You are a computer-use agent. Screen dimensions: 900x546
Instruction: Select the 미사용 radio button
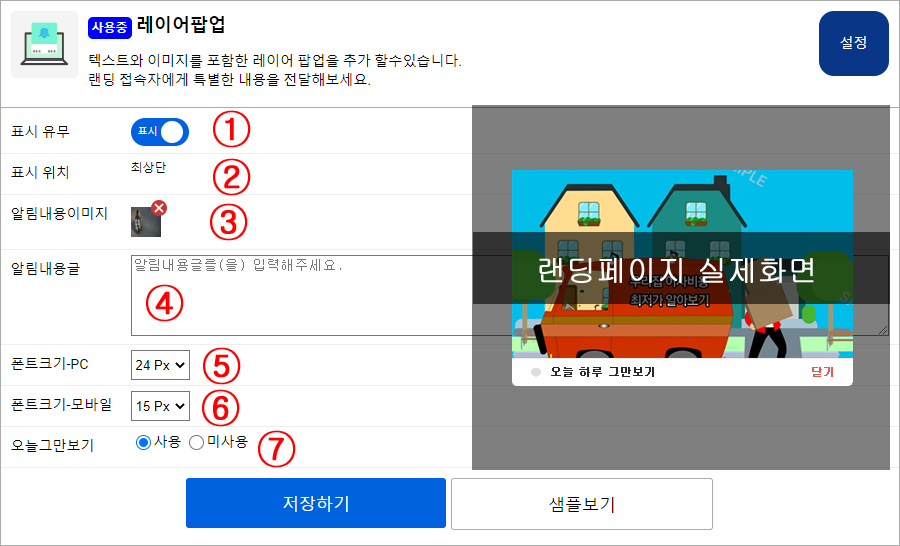pyautogui.click(x=196, y=443)
